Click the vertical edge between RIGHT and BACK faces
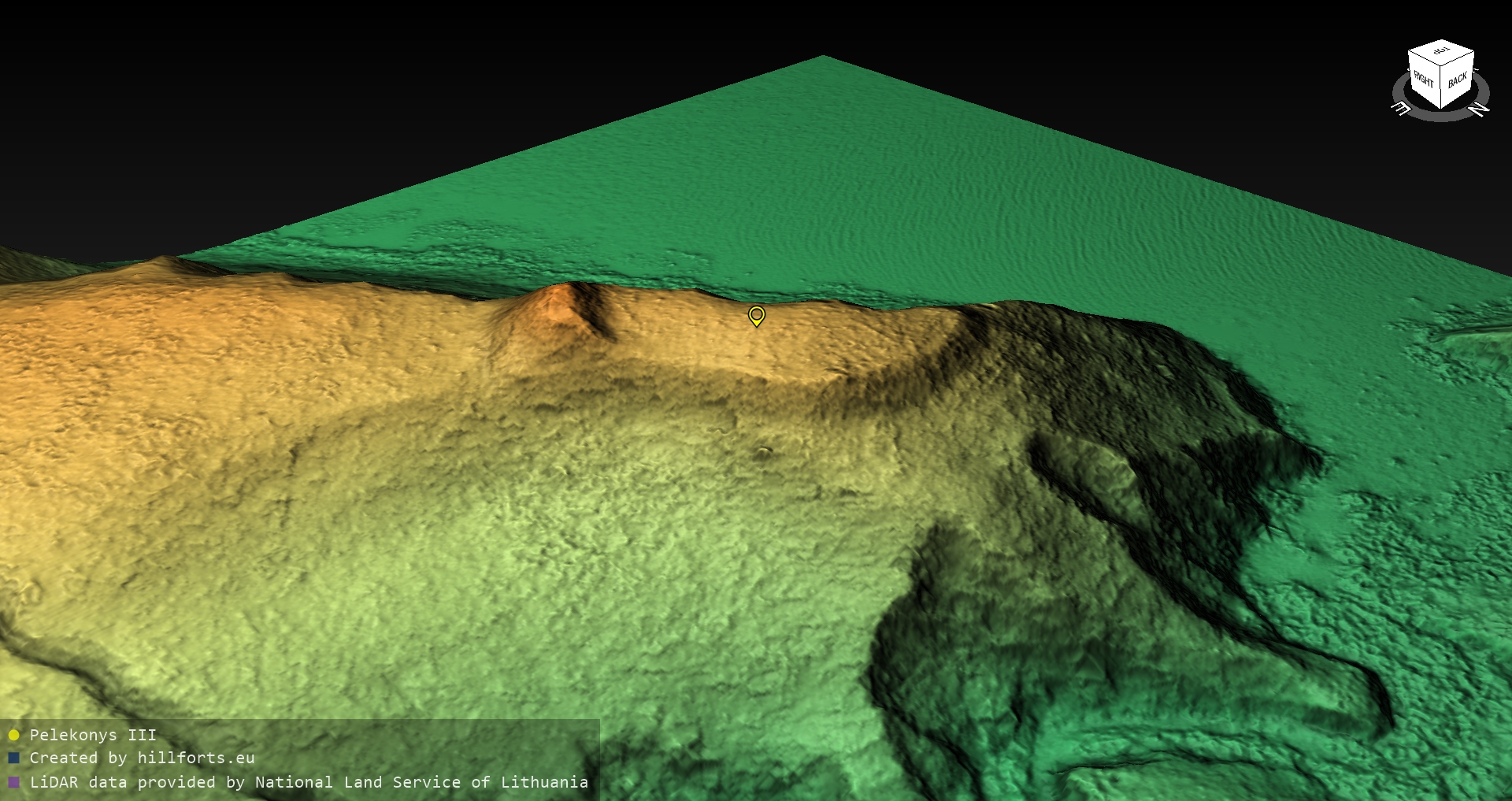The height and width of the screenshot is (801, 1512). 1441,88
